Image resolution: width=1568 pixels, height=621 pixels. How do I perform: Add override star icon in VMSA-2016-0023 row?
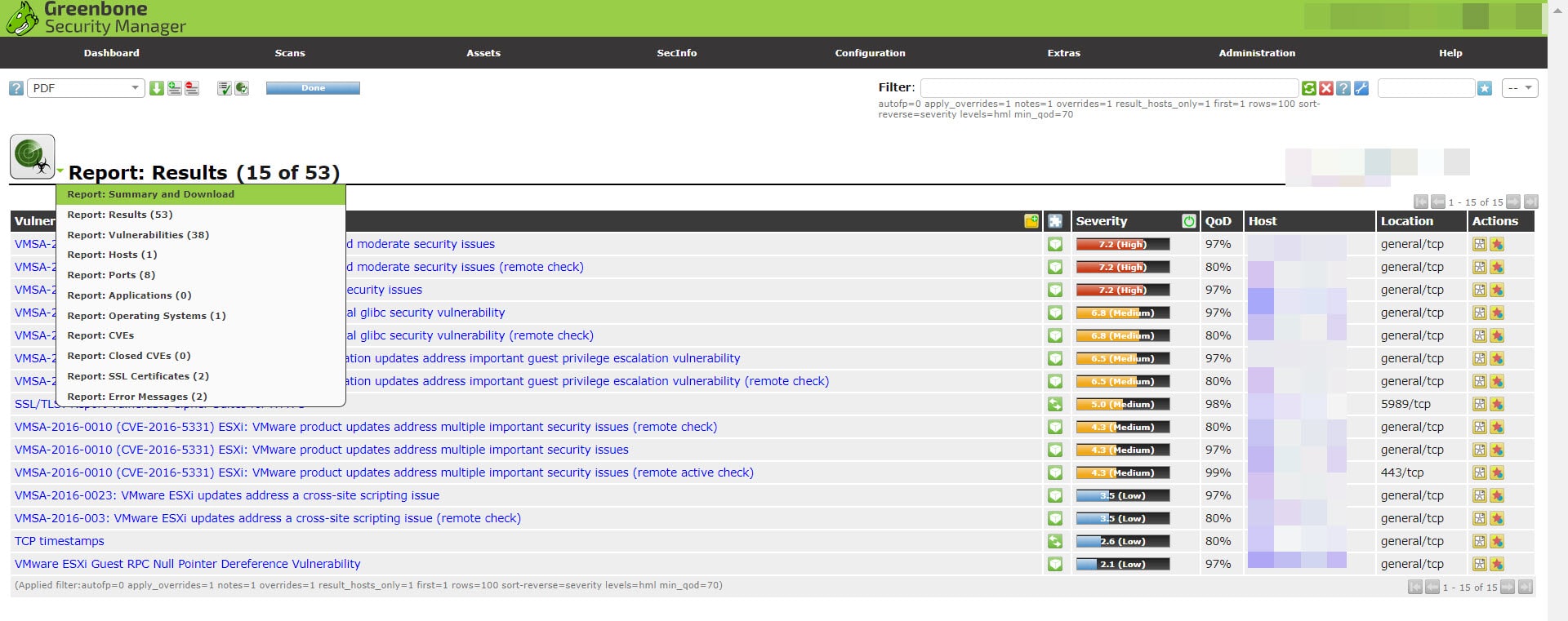1497,495
